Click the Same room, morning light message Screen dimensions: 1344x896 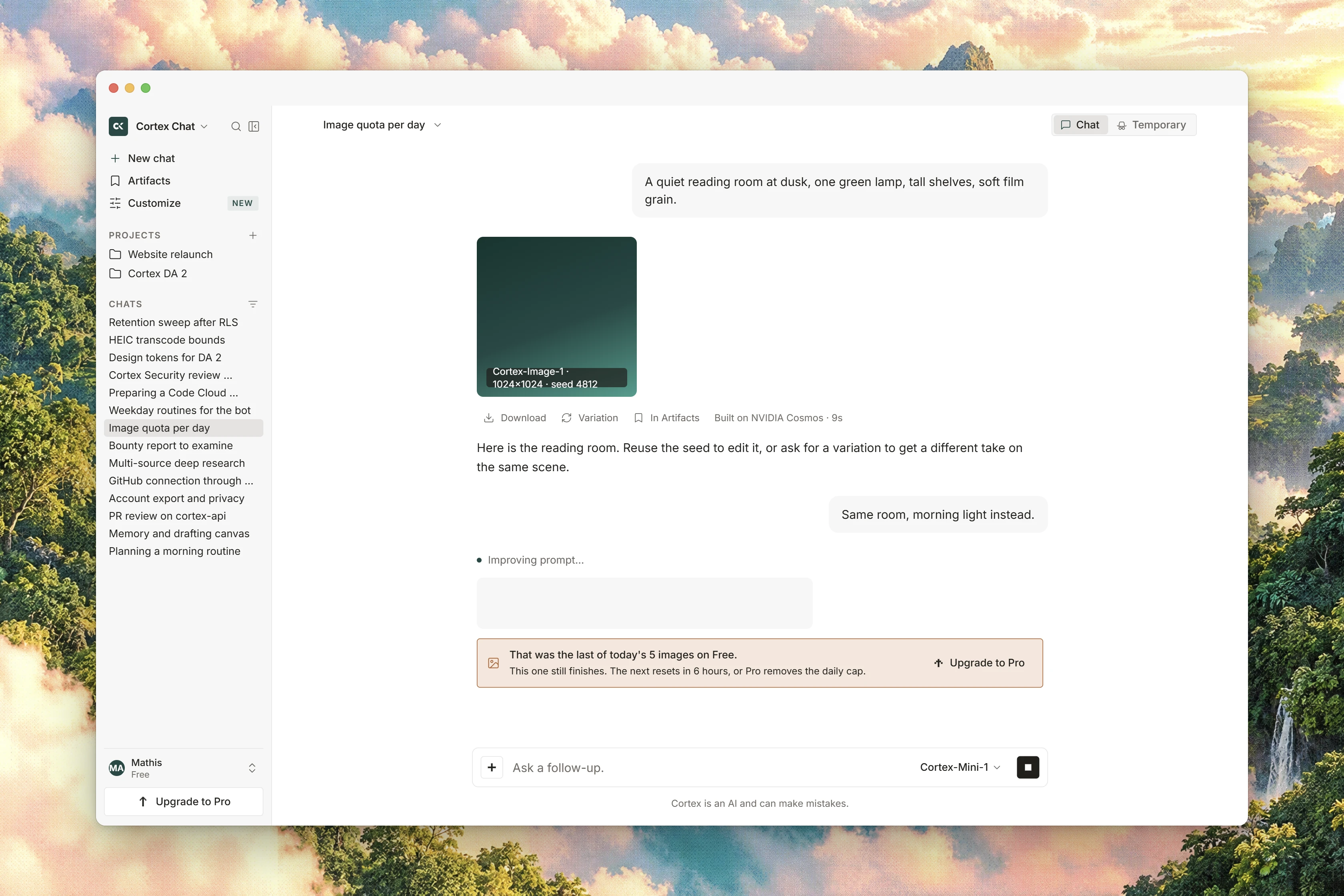(938, 515)
